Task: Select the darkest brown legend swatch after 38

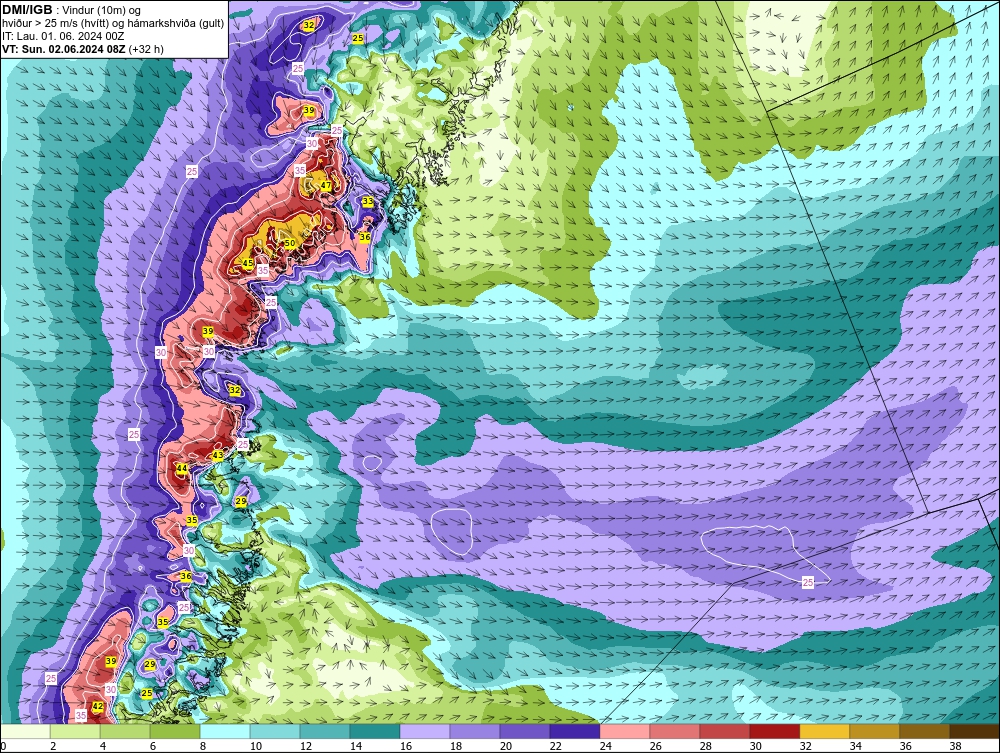Action: 974,731
